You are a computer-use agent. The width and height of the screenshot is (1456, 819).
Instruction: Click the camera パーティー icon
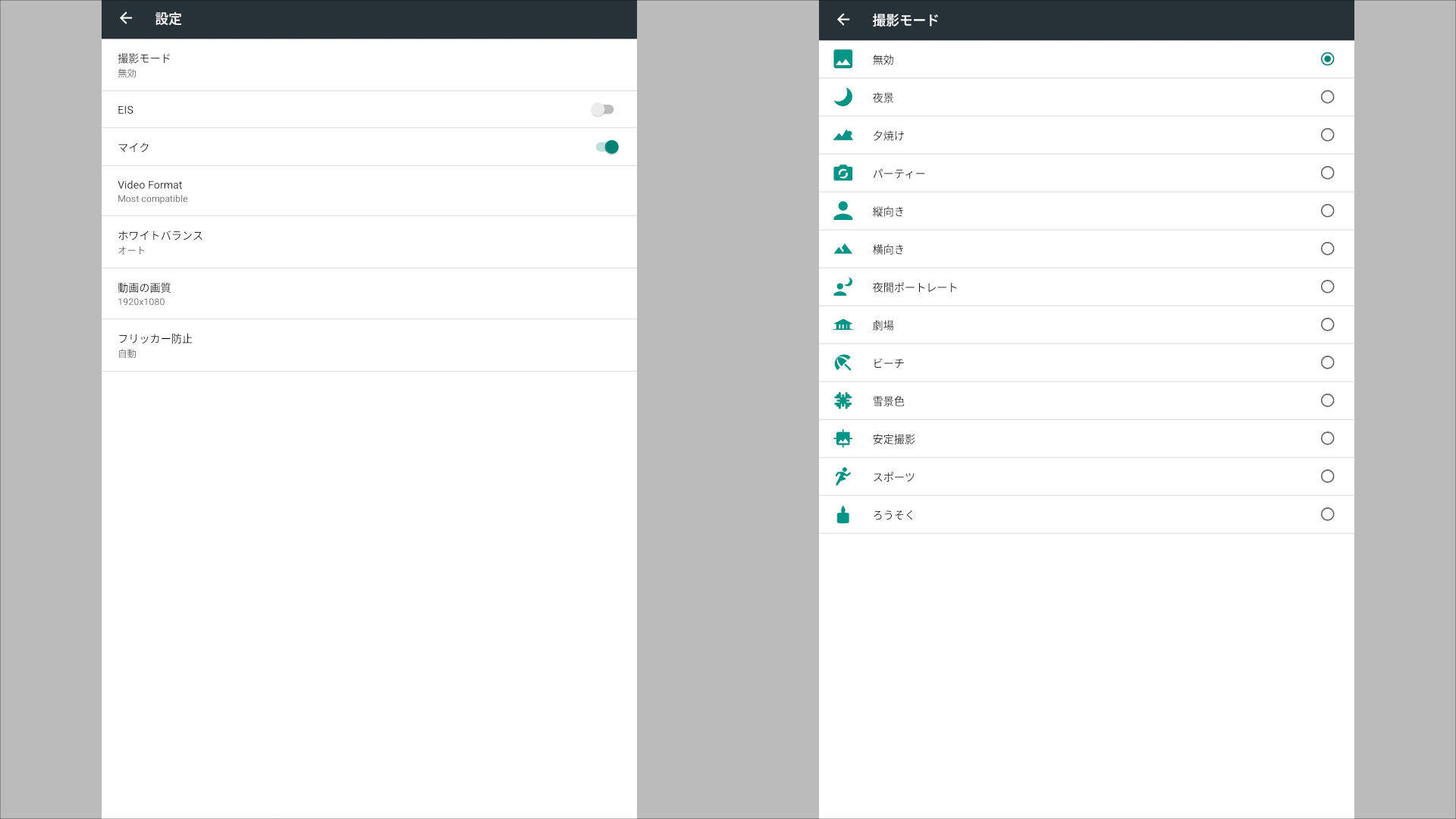pos(843,173)
